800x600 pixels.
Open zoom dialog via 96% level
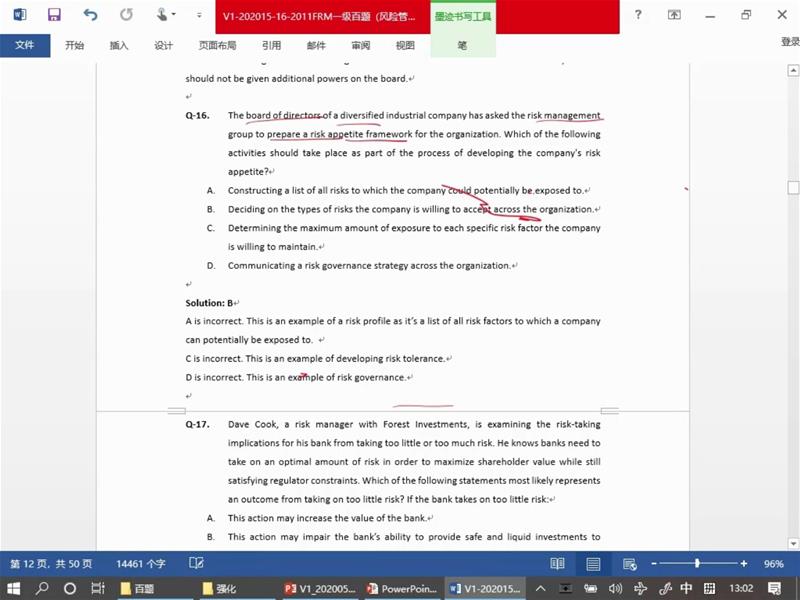click(x=773, y=564)
